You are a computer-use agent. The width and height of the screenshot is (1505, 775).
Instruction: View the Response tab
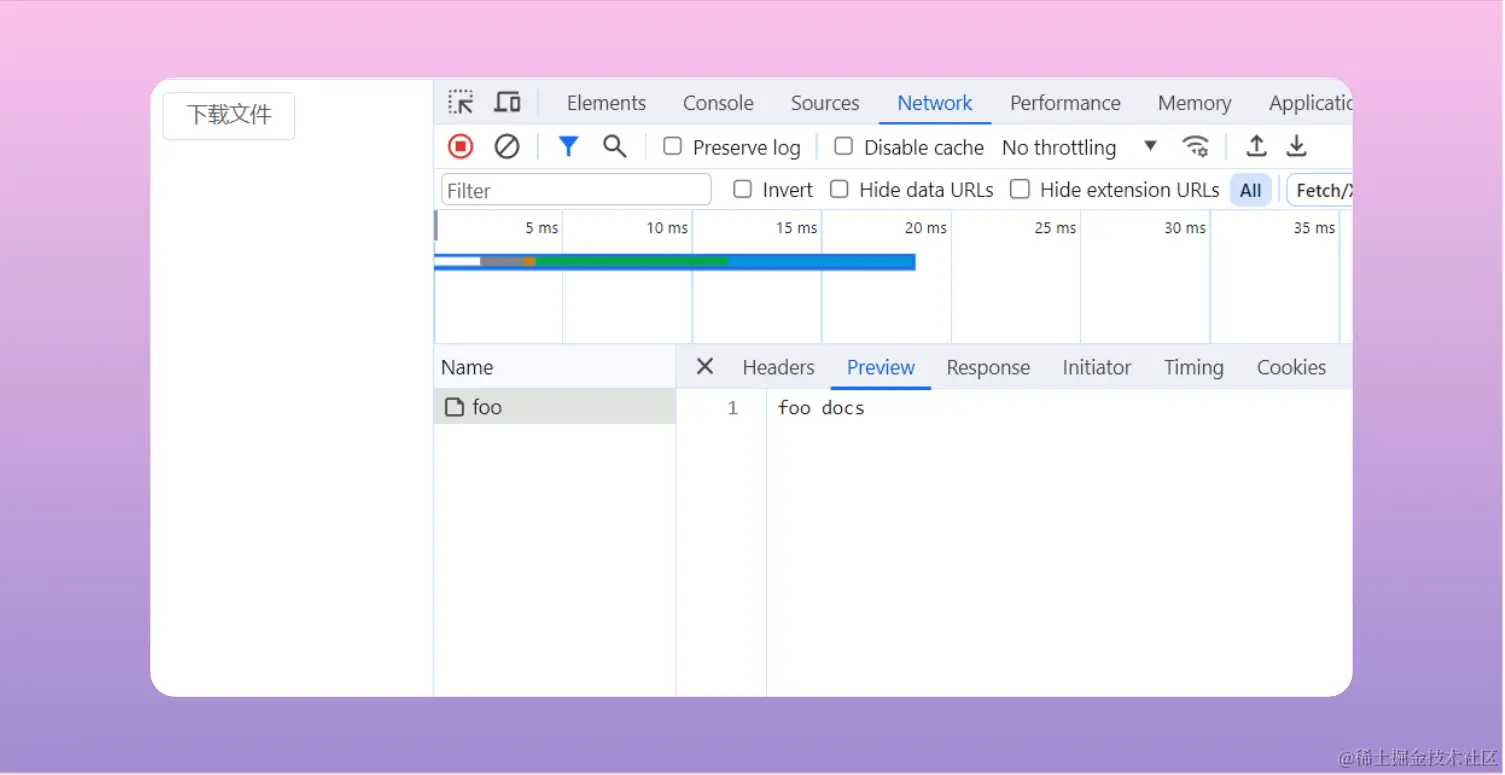tap(988, 368)
